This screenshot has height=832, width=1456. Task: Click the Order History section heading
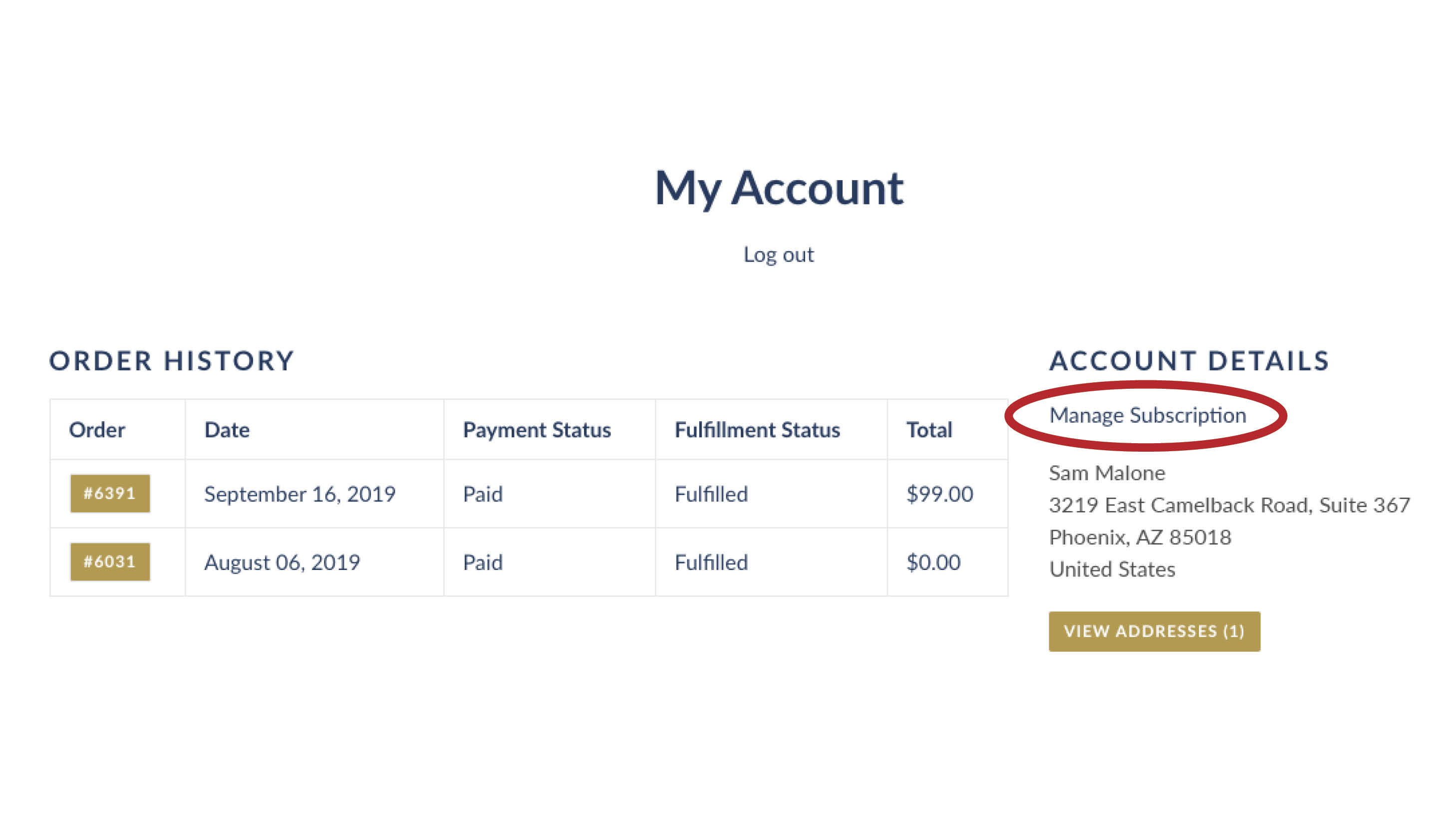click(x=171, y=361)
